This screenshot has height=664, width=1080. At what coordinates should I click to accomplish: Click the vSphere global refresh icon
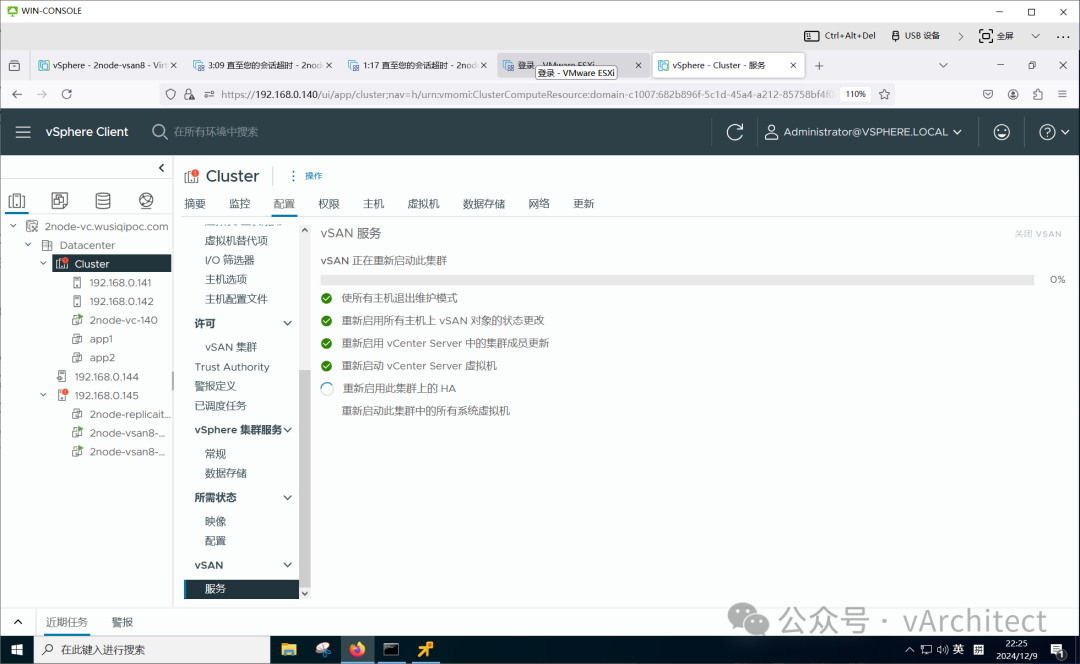[735, 132]
